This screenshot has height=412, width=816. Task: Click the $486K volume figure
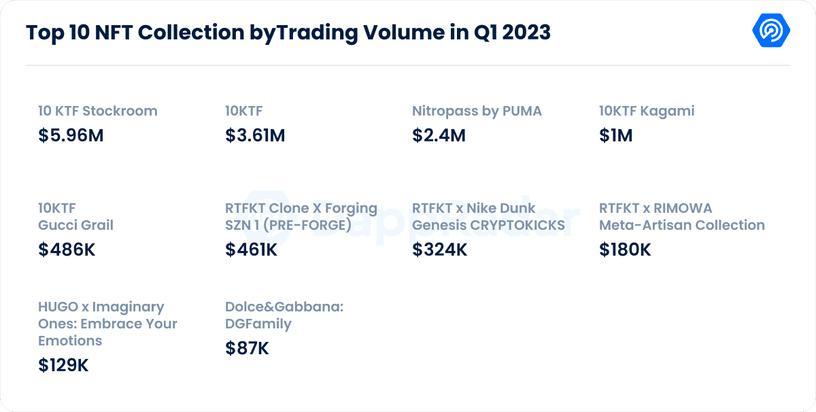click(x=66, y=249)
